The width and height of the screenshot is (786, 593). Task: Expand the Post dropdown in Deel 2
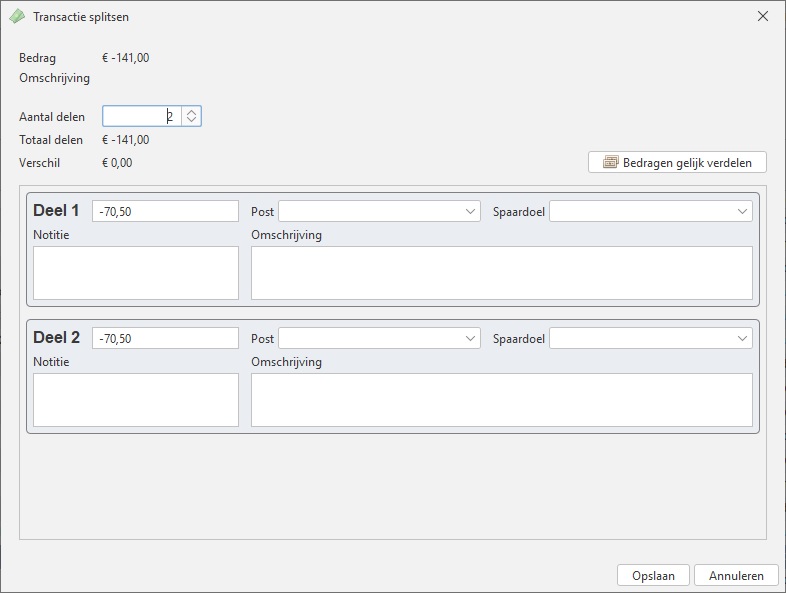tap(471, 339)
